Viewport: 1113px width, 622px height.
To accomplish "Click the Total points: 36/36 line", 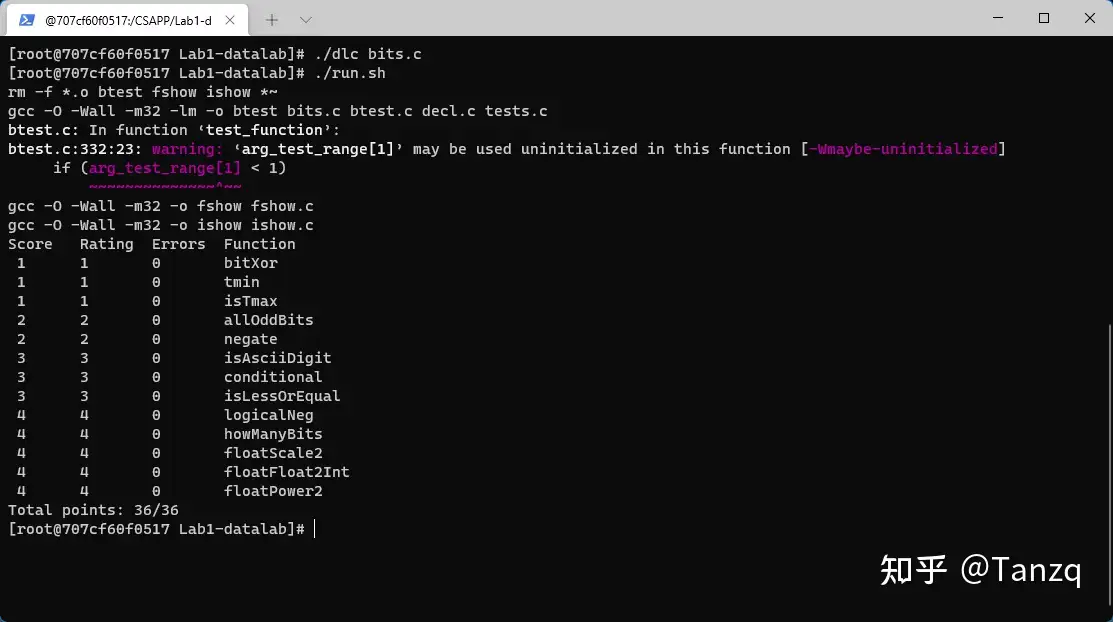I will [93, 511].
